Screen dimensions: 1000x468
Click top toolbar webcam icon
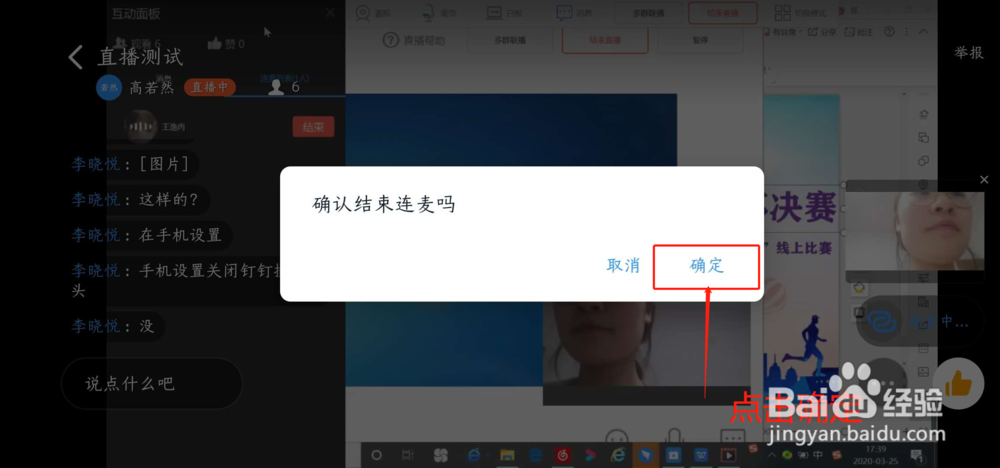363,12
